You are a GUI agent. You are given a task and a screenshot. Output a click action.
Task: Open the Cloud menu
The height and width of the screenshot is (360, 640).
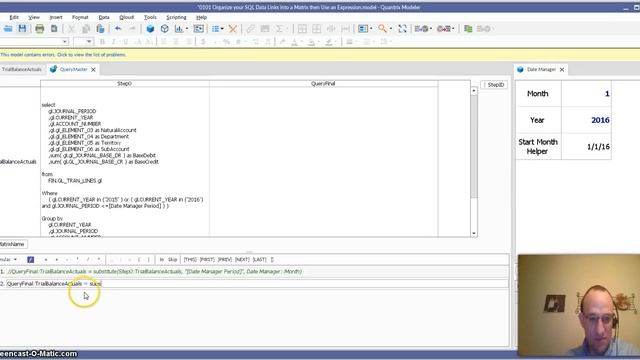(x=127, y=17)
